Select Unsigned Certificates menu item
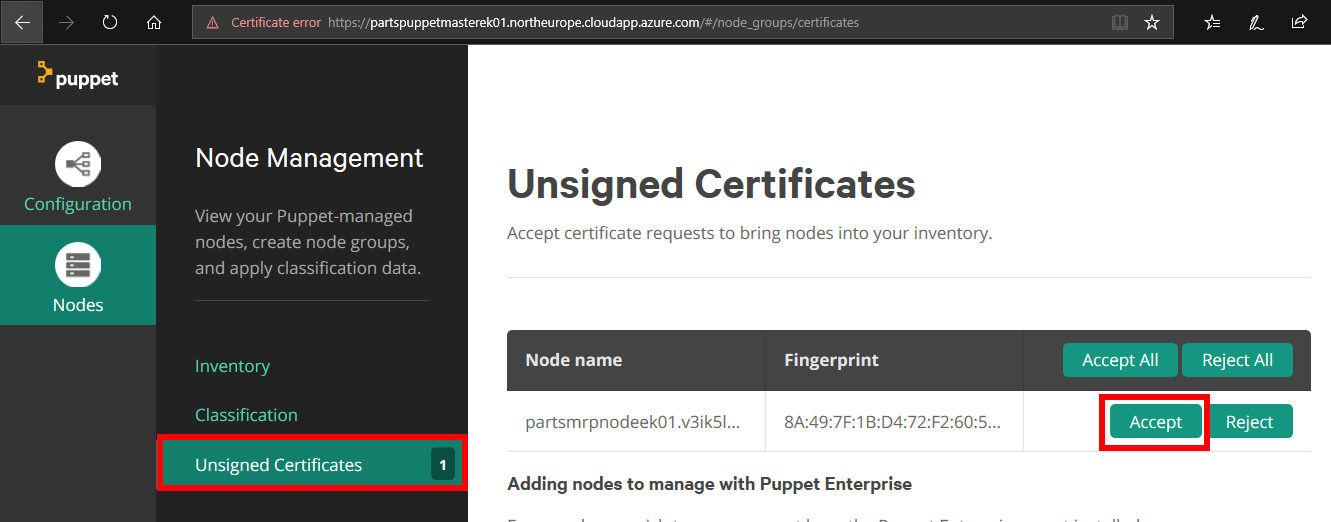 (x=278, y=465)
